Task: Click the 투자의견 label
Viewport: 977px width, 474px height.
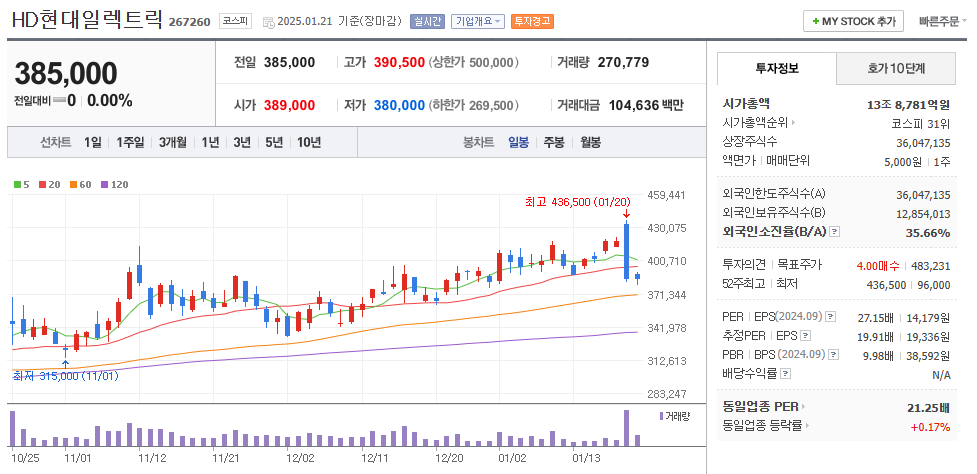Action: coord(743,265)
